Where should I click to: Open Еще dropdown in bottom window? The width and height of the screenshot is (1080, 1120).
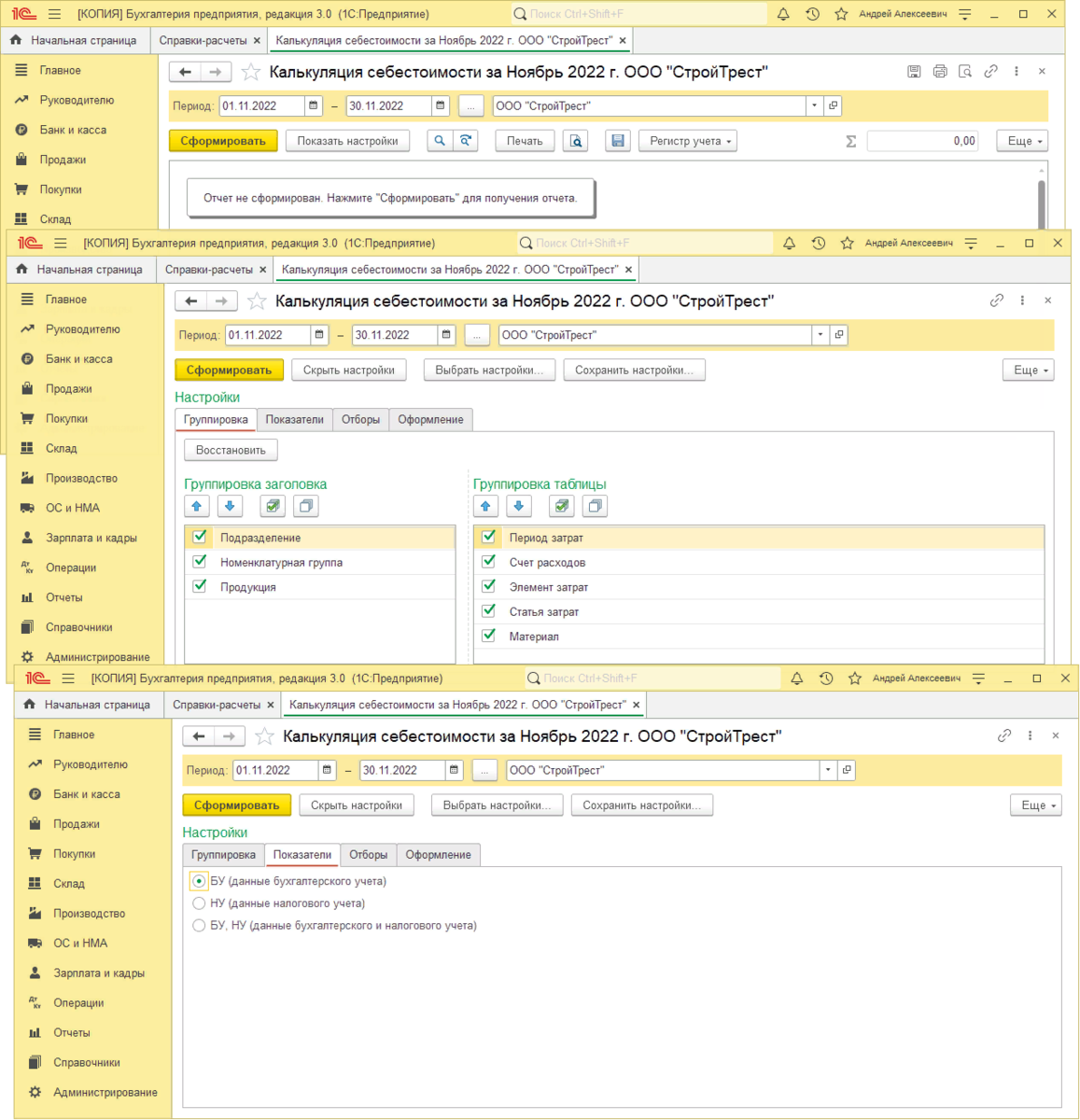click(x=1036, y=805)
